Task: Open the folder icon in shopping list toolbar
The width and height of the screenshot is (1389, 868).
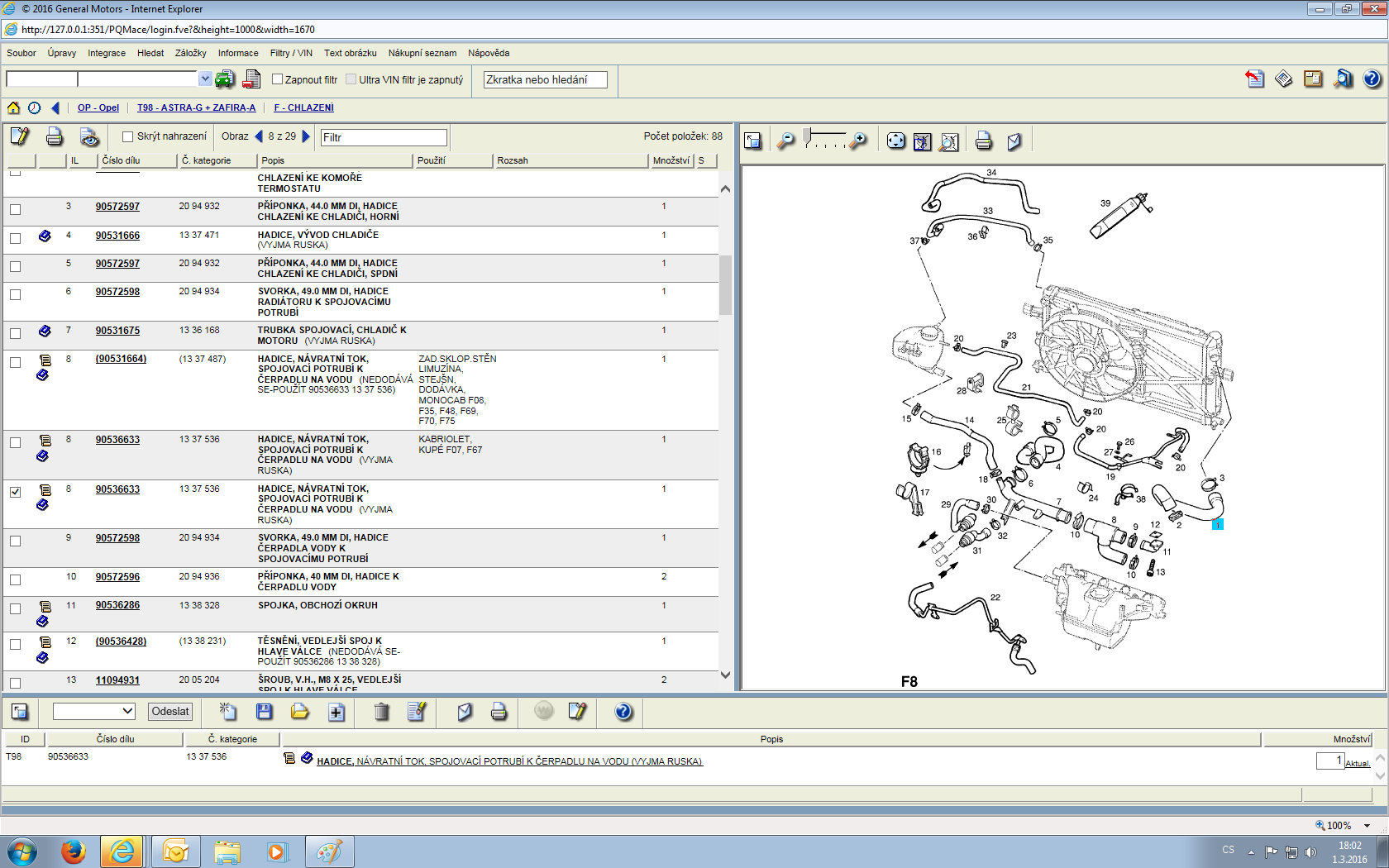Action: 300,712
